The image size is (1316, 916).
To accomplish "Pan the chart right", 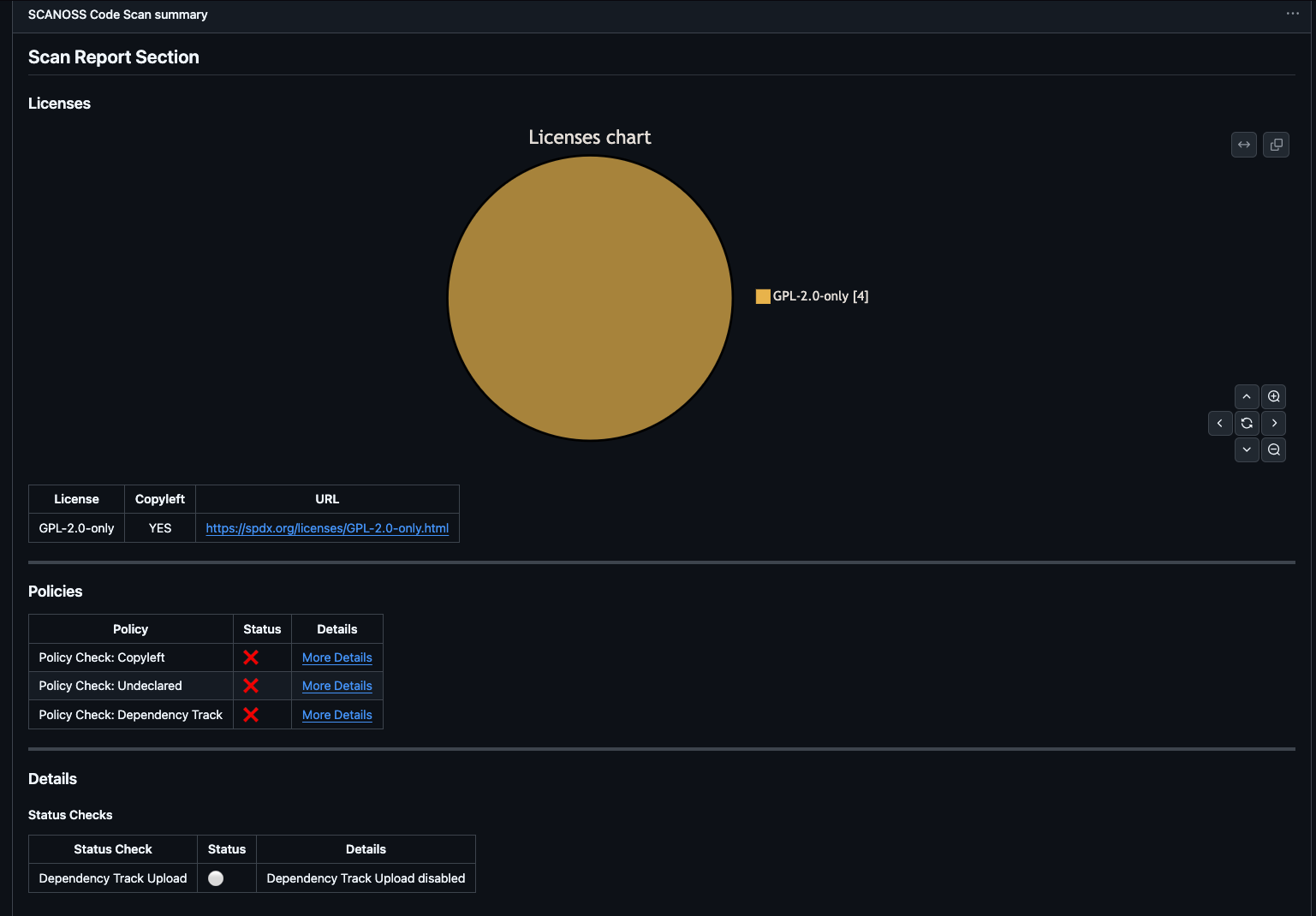I will (x=1273, y=423).
